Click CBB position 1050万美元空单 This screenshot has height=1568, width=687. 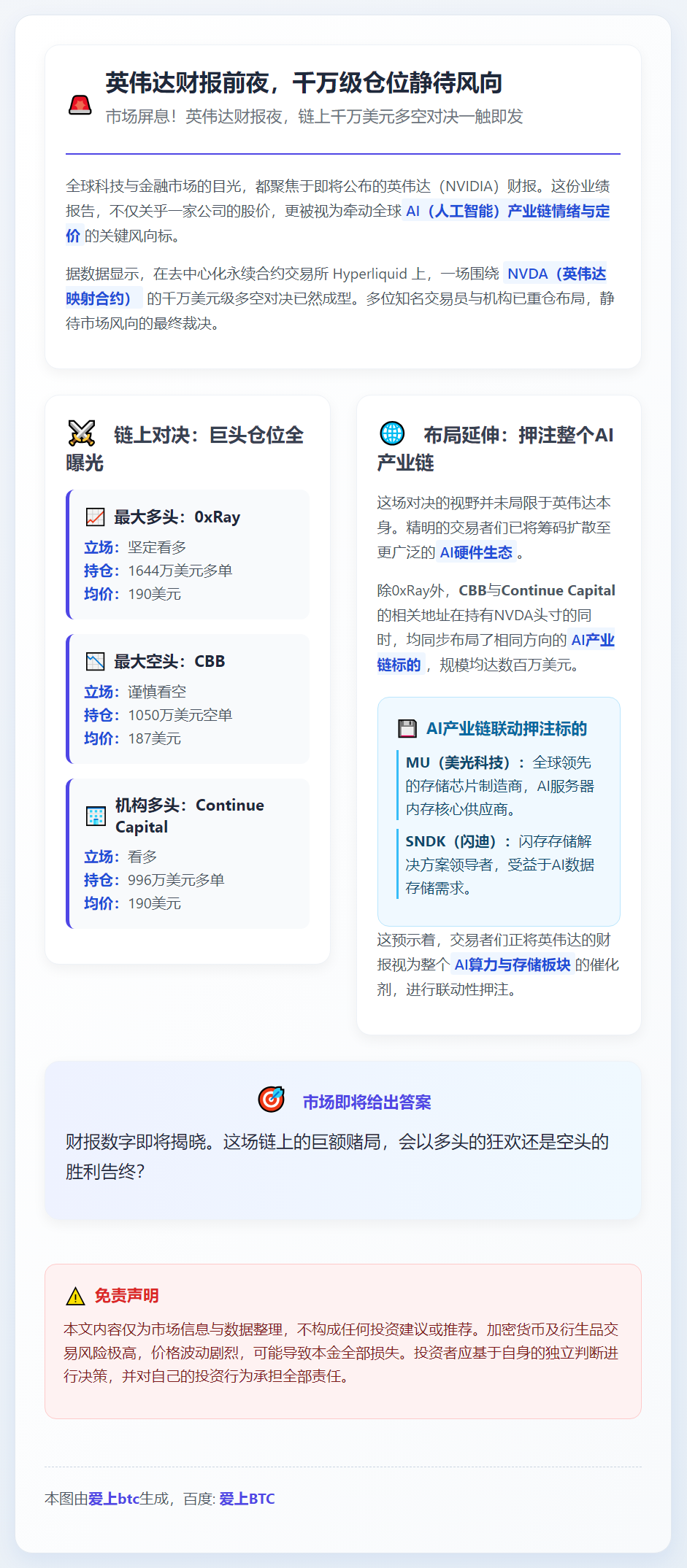coord(180,715)
